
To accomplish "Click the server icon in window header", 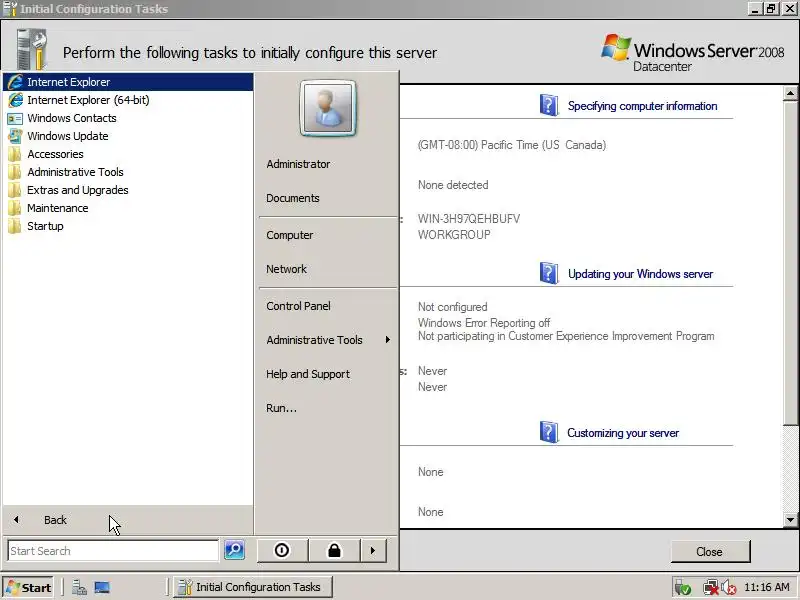I will tap(32, 49).
